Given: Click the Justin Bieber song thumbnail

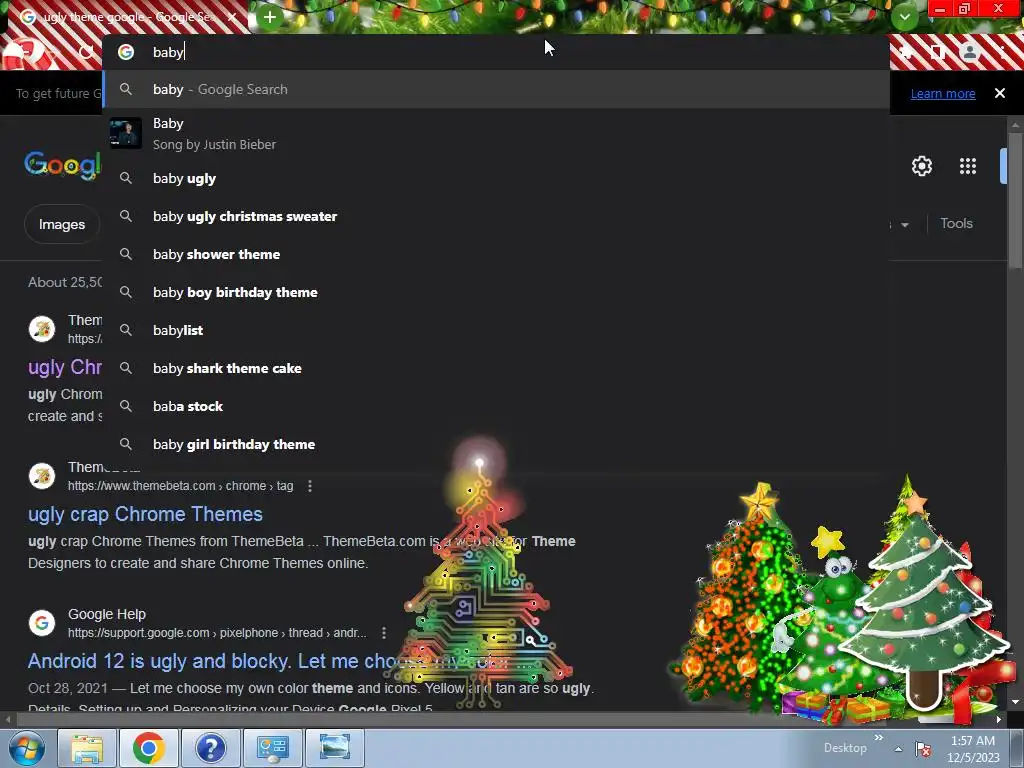Looking at the screenshot, I should click(125, 133).
